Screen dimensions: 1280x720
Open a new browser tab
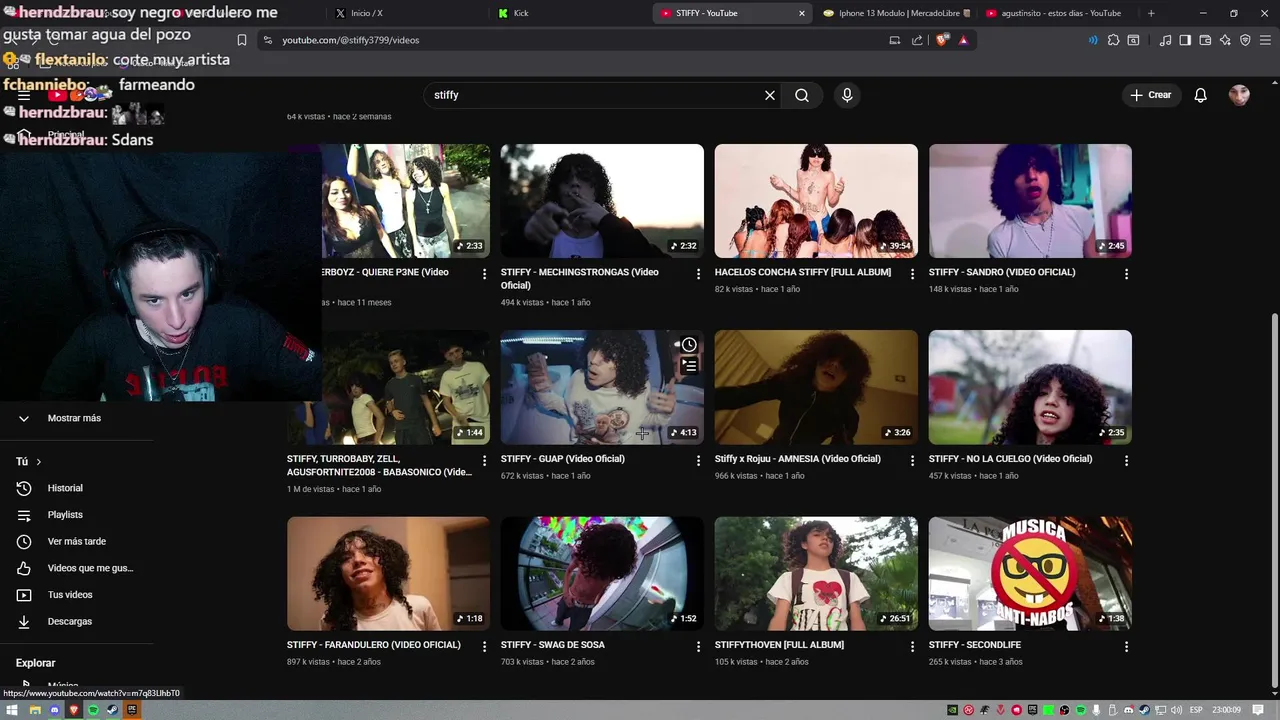click(x=1151, y=13)
